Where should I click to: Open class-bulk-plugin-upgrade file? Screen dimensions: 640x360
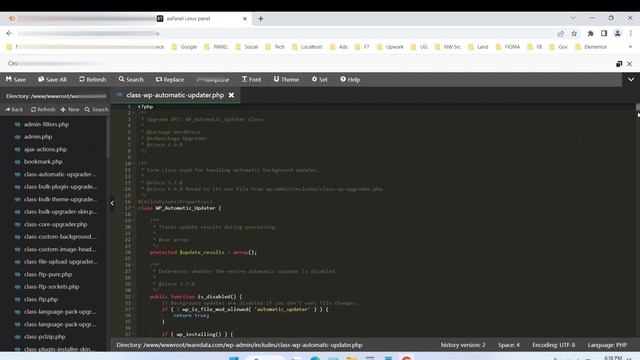[x=60, y=187]
